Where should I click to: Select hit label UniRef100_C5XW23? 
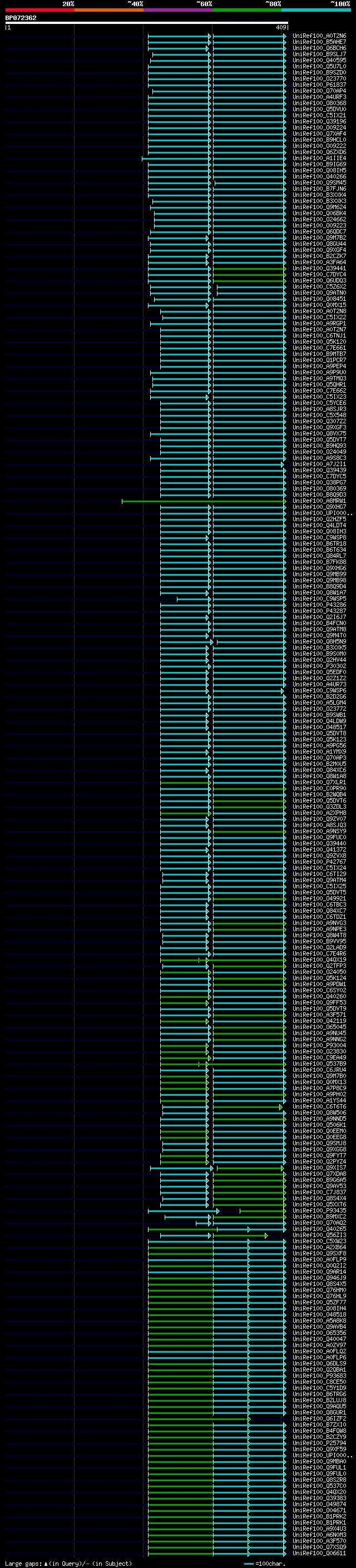[319, 1241]
